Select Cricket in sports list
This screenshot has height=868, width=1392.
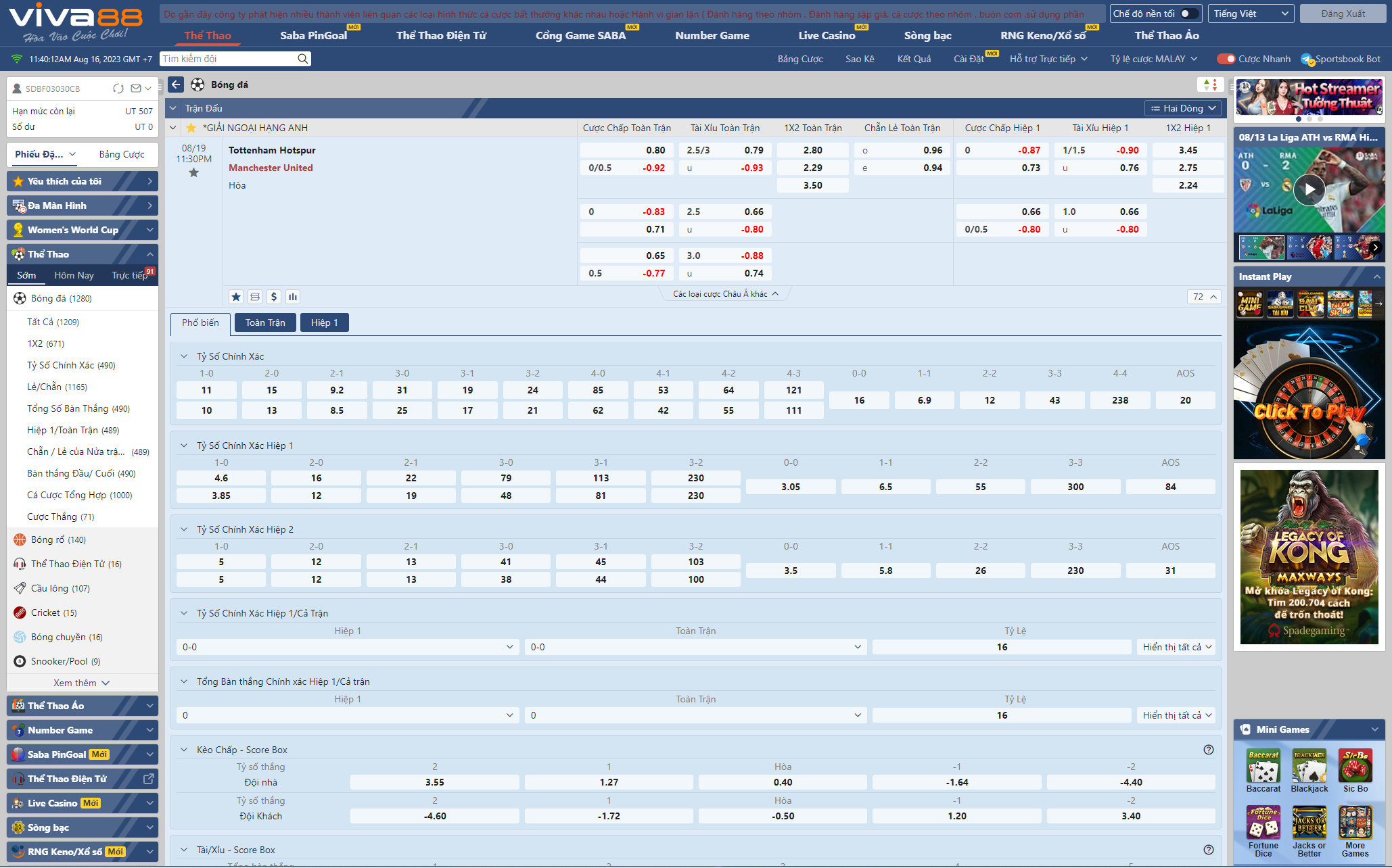pos(83,612)
